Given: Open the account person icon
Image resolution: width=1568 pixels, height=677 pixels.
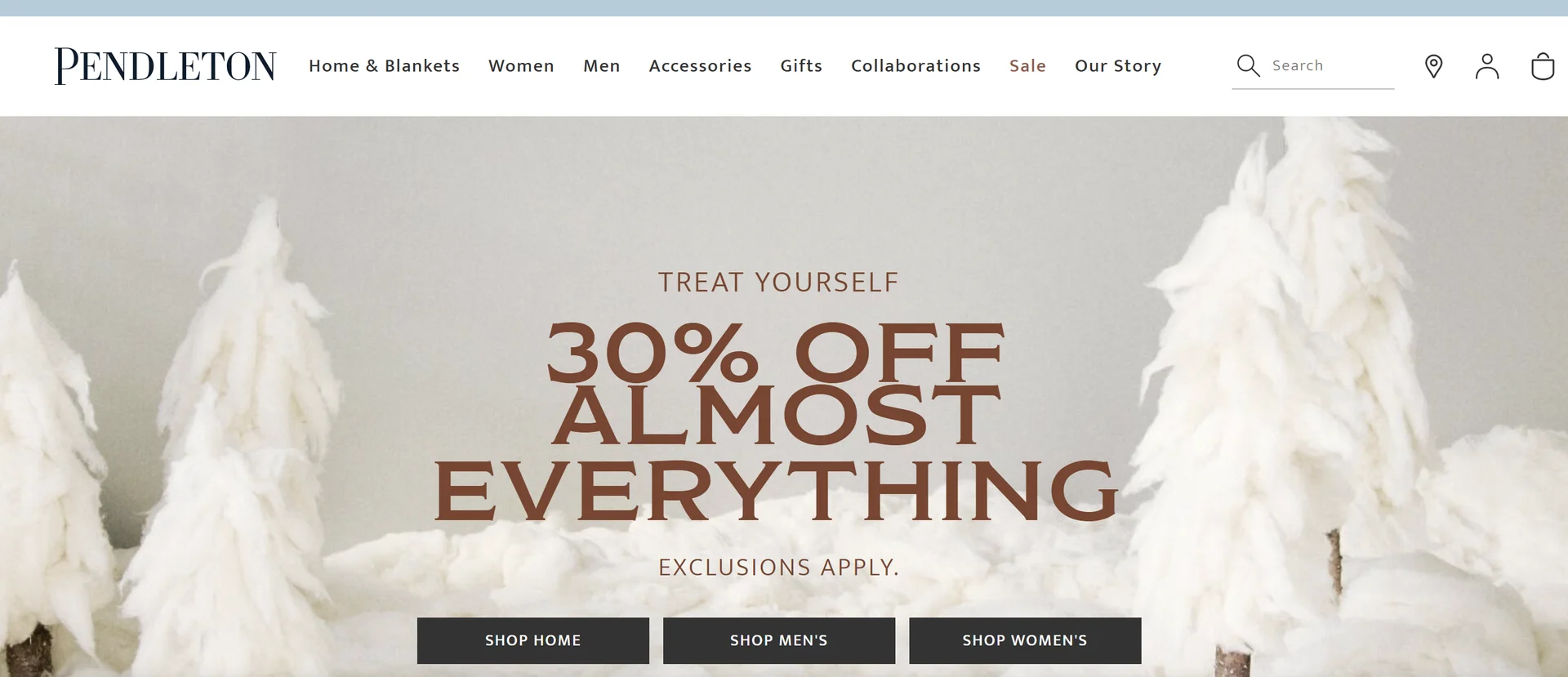Looking at the screenshot, I should [1487, 66].
